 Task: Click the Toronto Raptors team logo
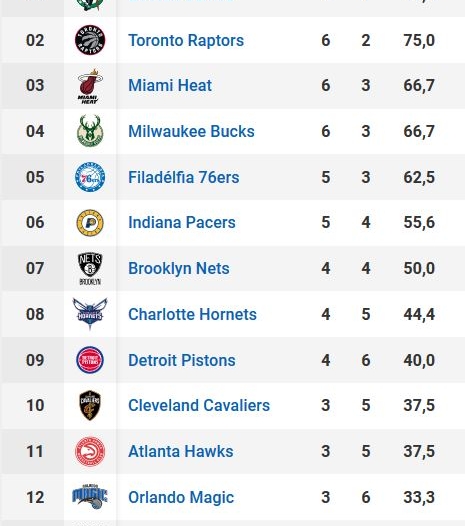(90, 40)
